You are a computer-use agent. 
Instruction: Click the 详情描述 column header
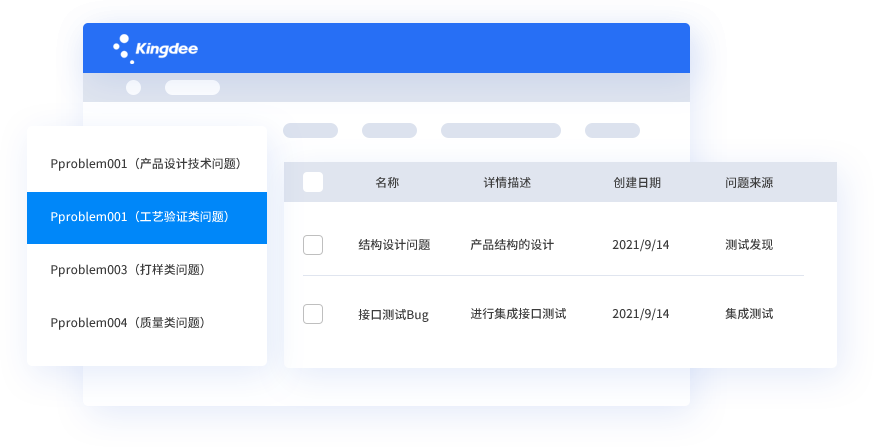(x=507, y=183)
